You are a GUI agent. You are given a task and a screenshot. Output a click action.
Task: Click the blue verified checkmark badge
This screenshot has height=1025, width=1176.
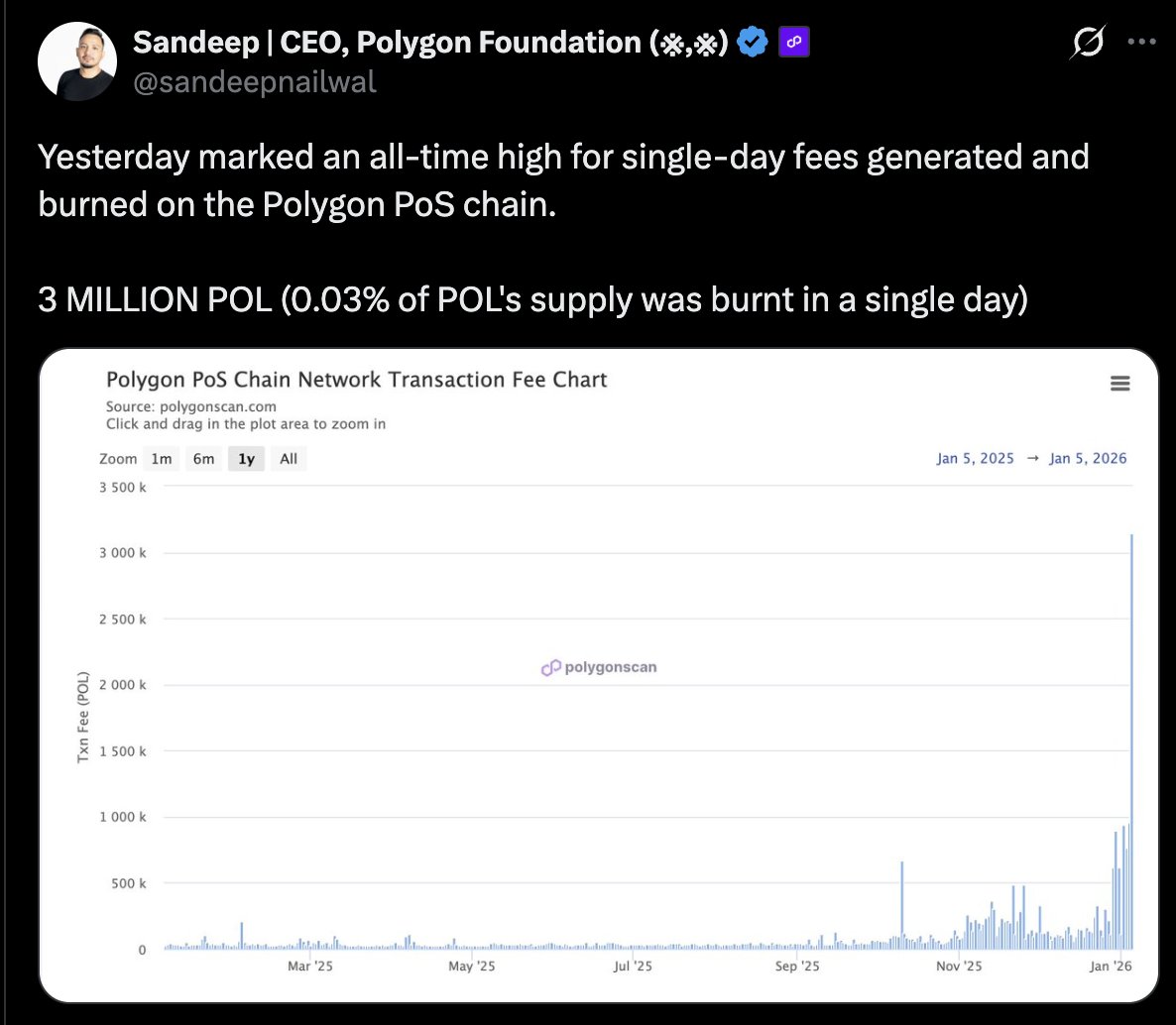754,43
